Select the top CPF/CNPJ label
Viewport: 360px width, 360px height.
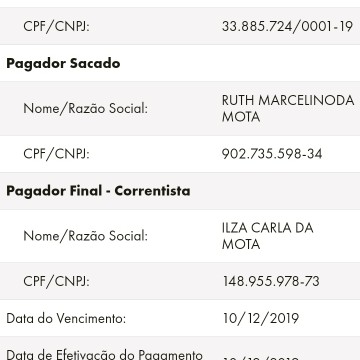pyautogui.click(x=56, y=26)
